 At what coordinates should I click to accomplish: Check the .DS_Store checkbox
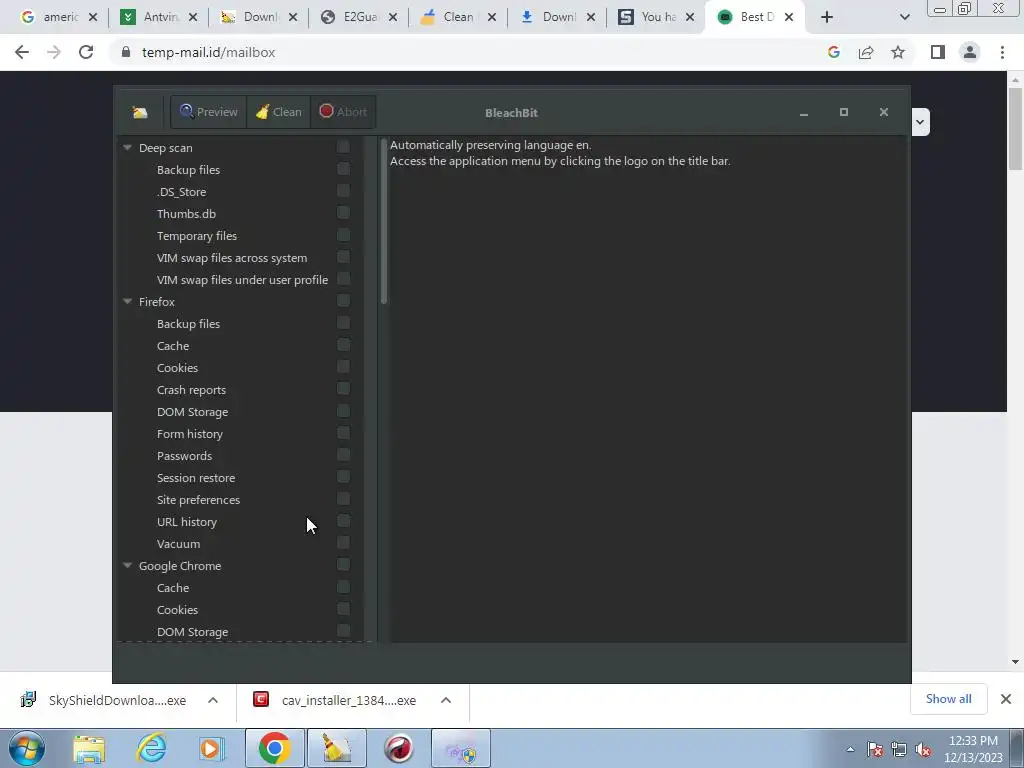click(x=343, y=191)
